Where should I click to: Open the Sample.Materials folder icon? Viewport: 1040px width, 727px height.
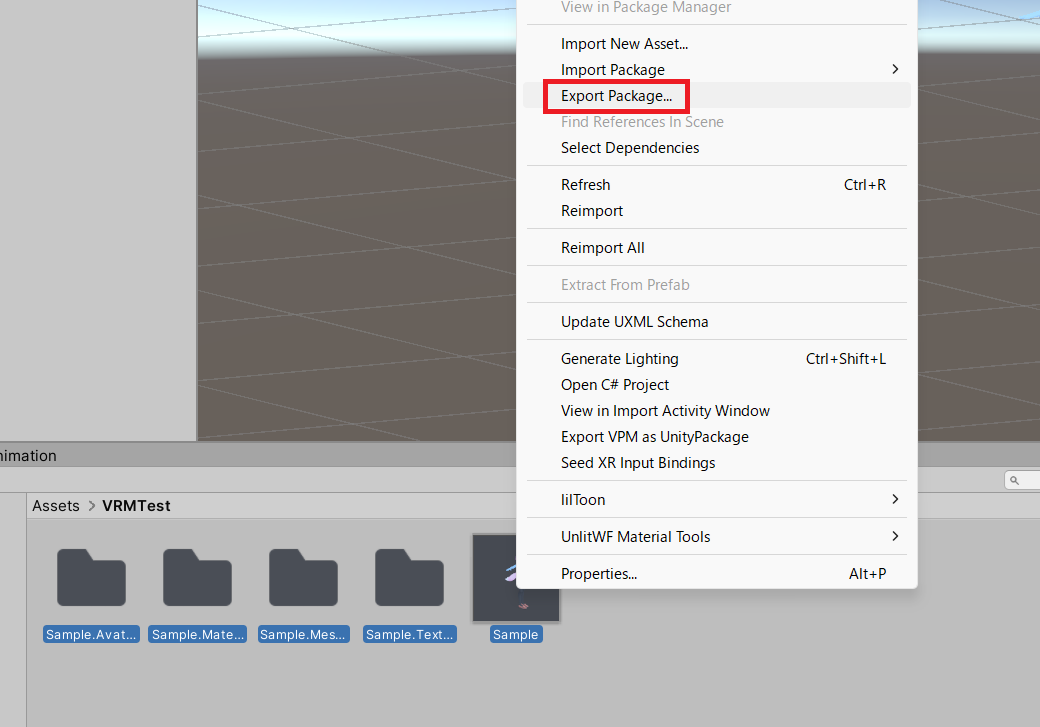[x=197, y=577]
